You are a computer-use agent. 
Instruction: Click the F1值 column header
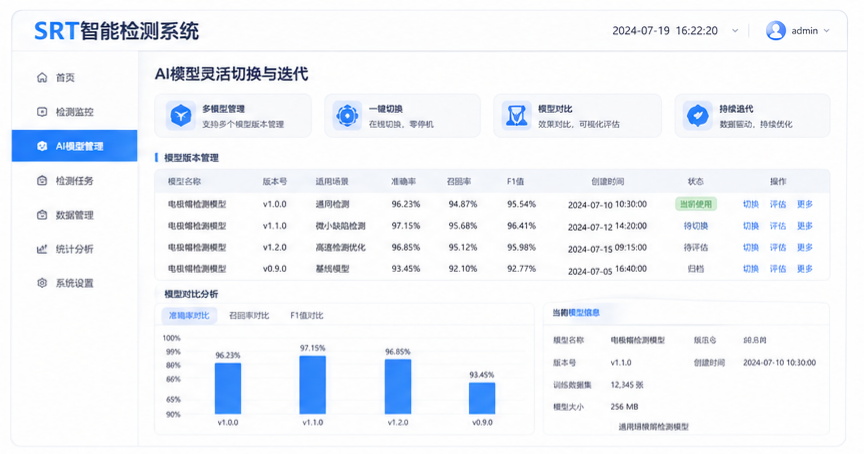pyautogui.click(x=515, y=182)
